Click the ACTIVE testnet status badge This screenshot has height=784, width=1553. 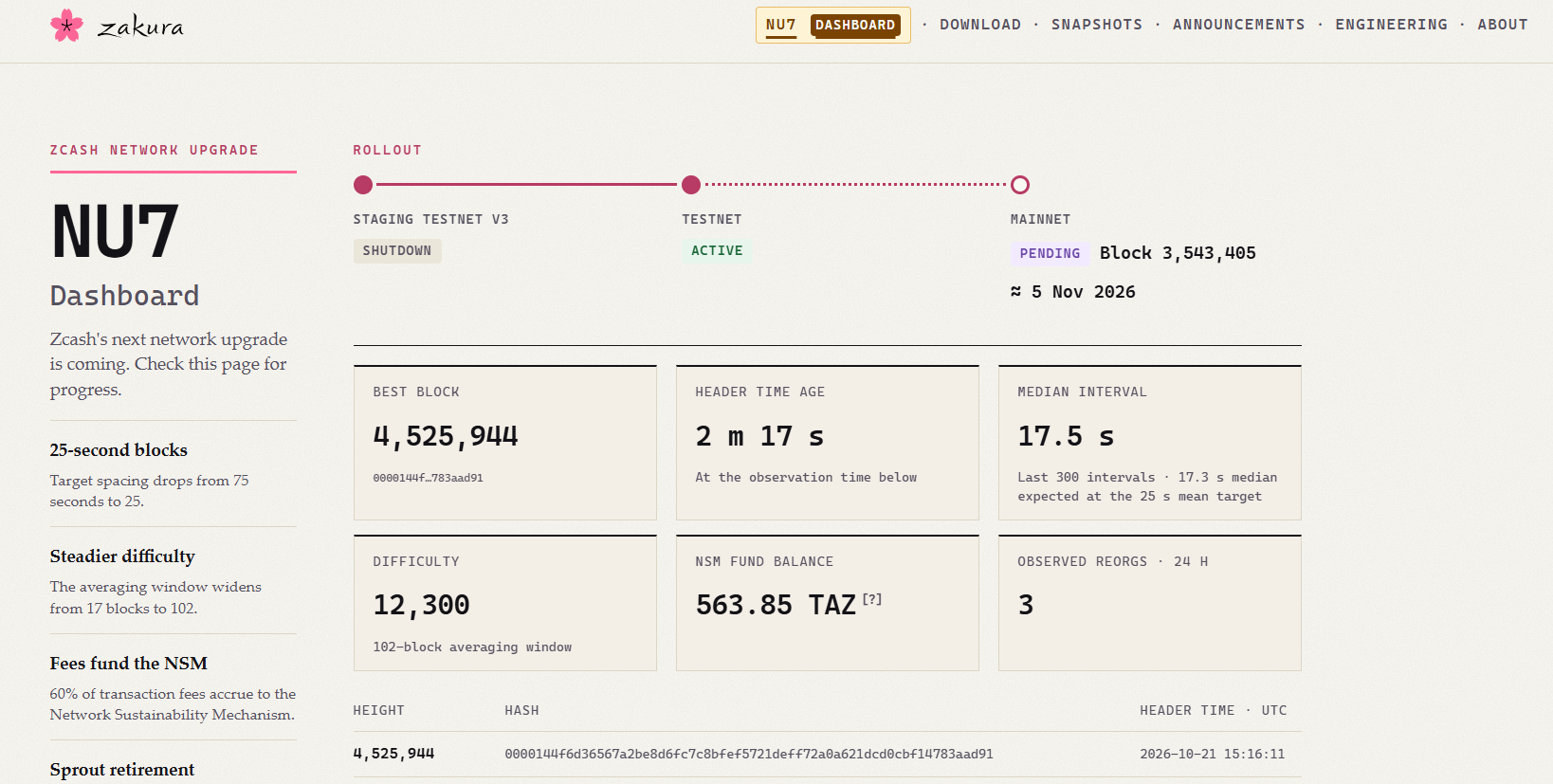pos(717,250)
